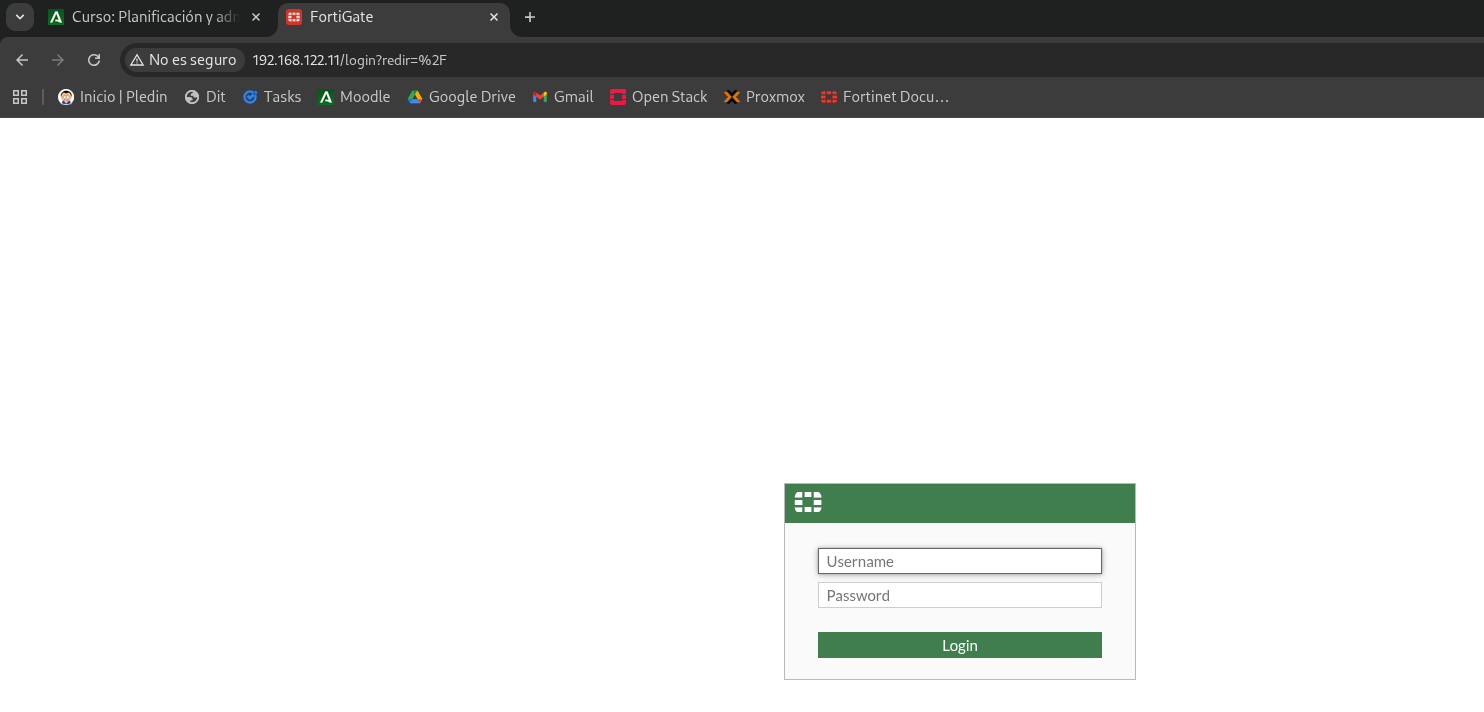Open the apps grid in bookmarks bar

pyautogui.click(x=20, y=97)
